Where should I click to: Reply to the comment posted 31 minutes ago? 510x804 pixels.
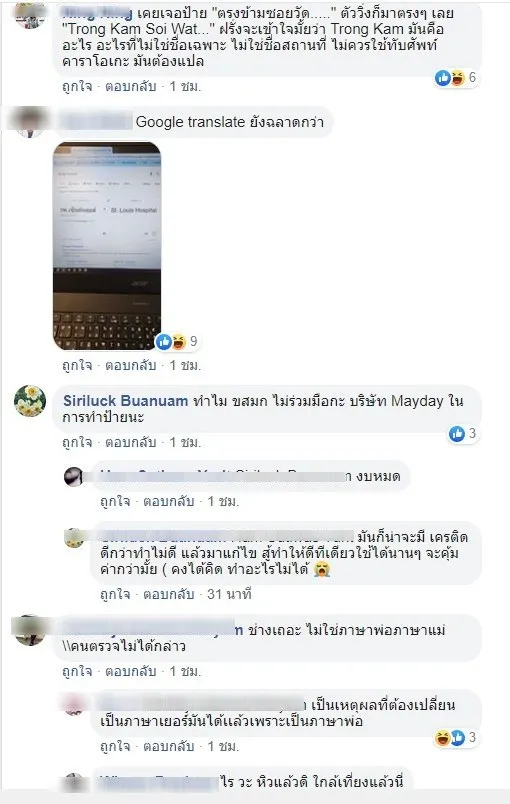(x=169, y=594)
